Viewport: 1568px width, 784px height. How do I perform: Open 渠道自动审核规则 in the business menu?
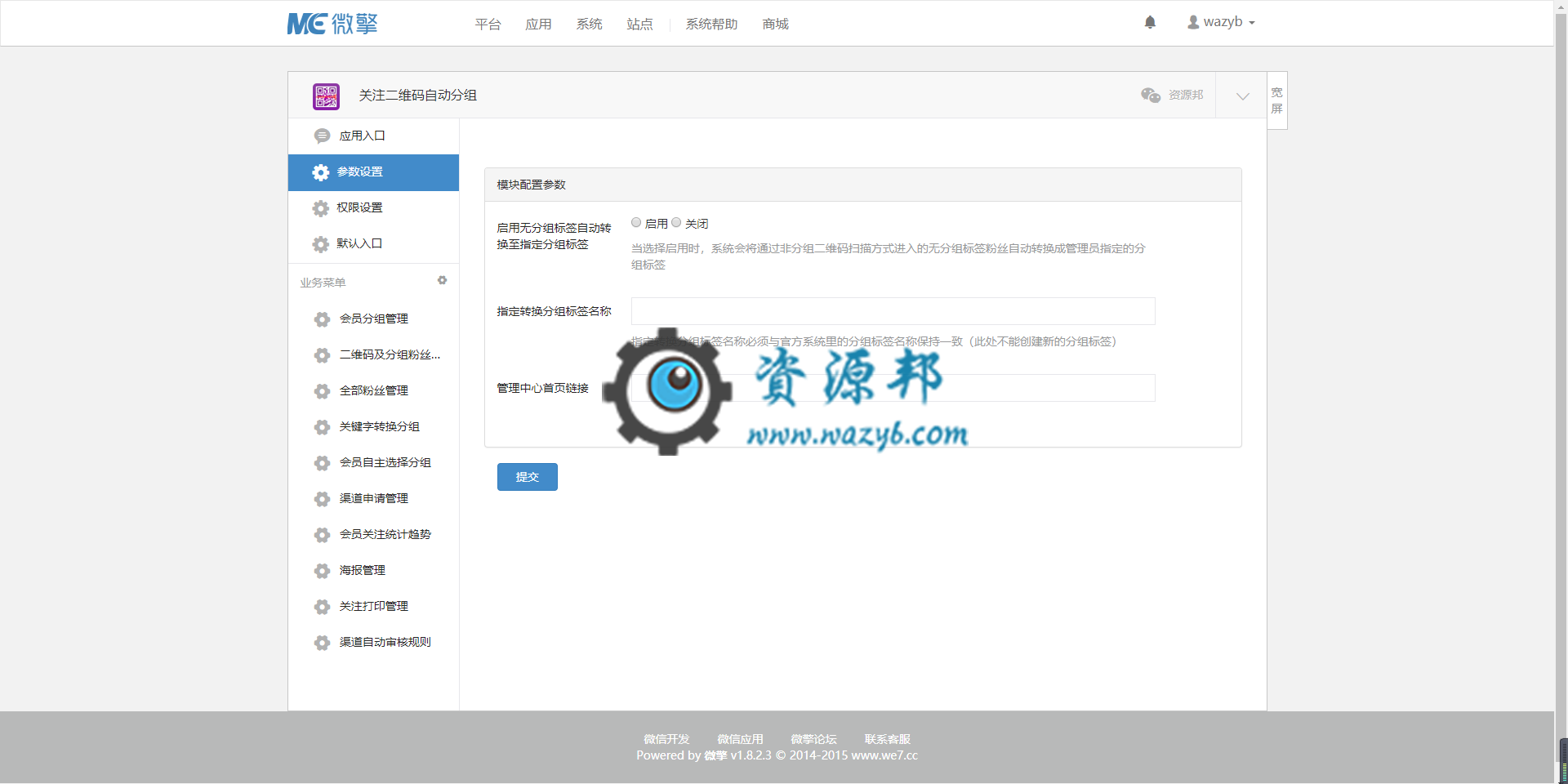(373, 643)
